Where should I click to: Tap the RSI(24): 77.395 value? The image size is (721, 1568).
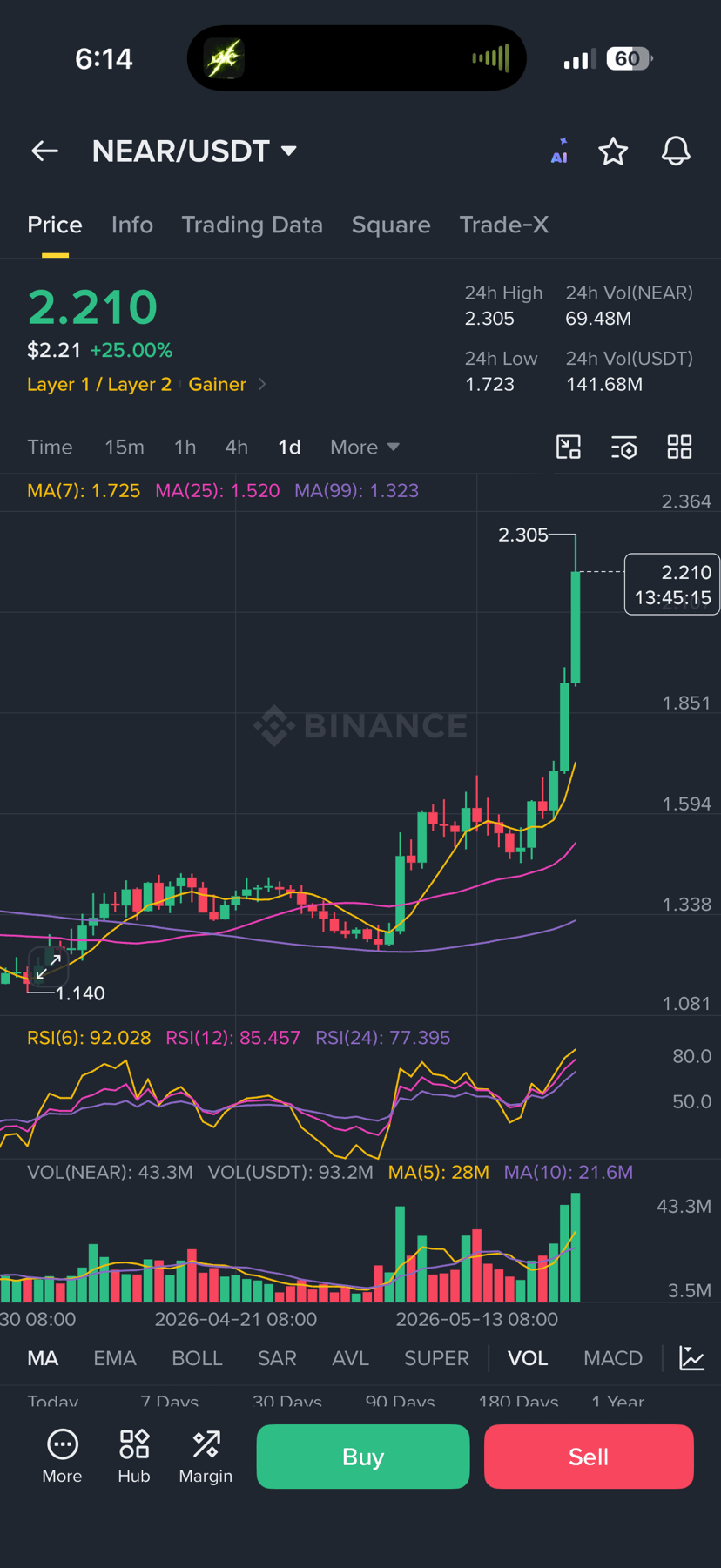tap(382, 1038)
